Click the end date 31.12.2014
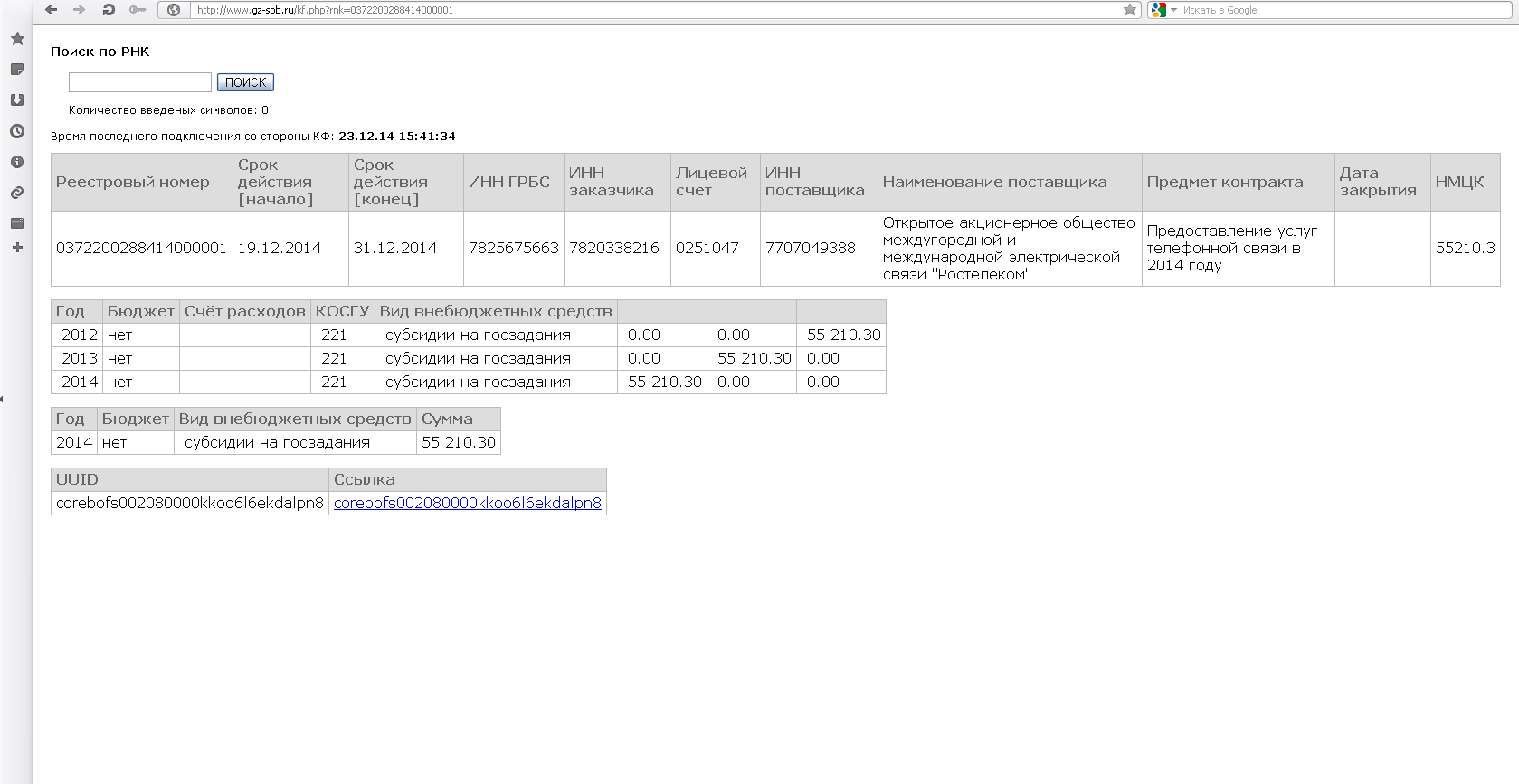 (395, 248)
